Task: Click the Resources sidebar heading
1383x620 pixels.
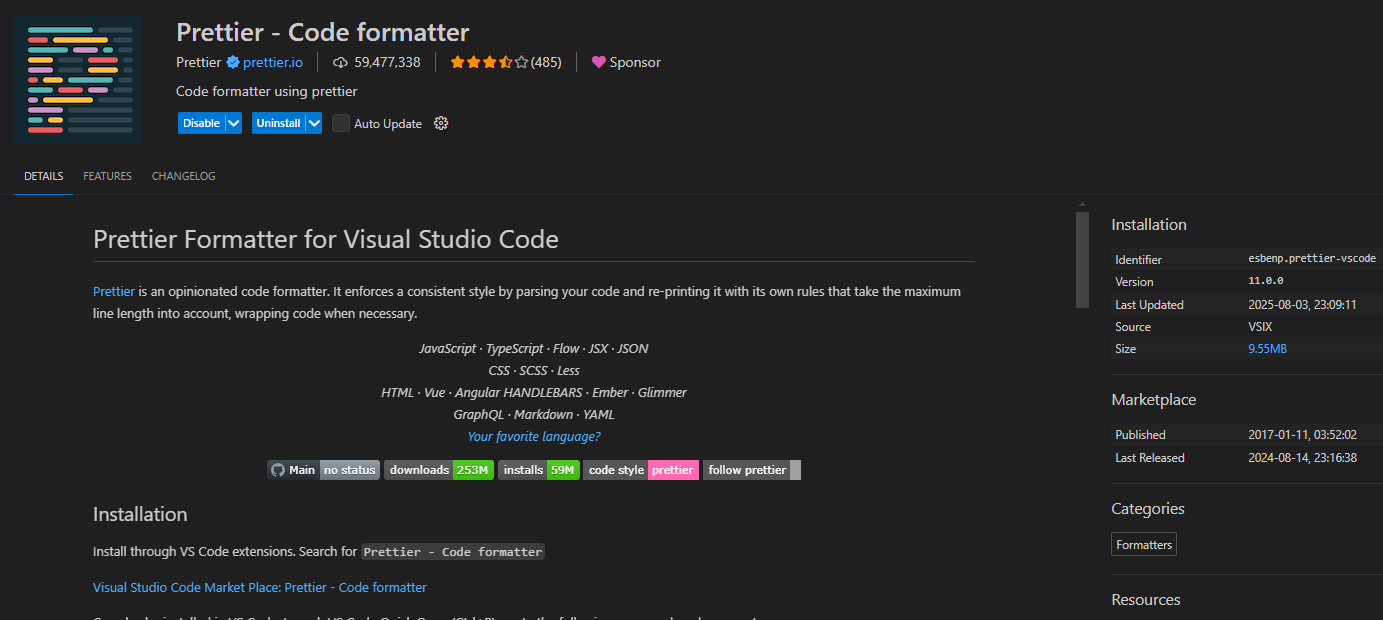Action: click(x=1146, y=600)
